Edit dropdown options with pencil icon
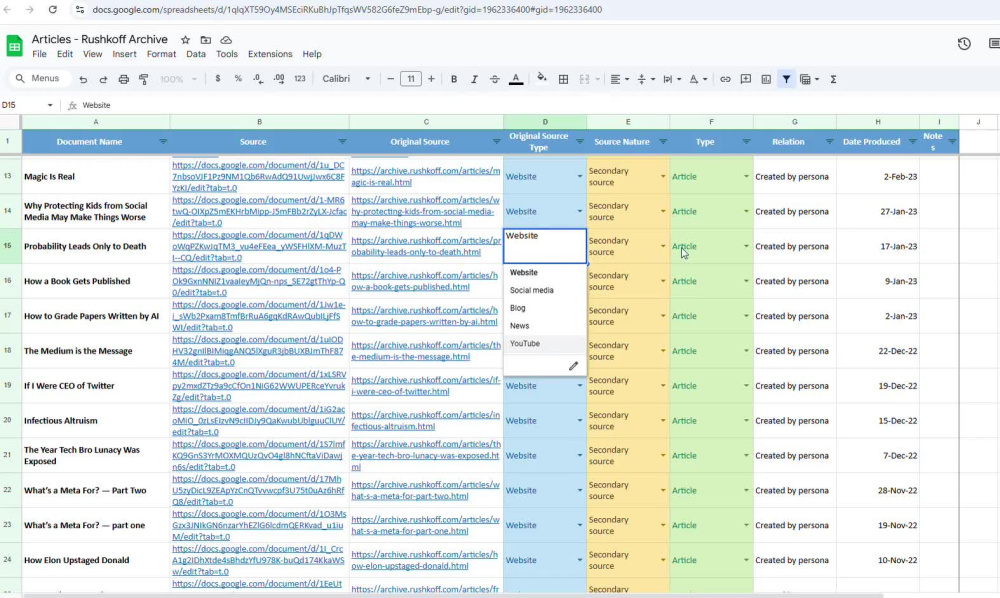The height and width of the screenshot is (598, 1000). coord(573,366)
